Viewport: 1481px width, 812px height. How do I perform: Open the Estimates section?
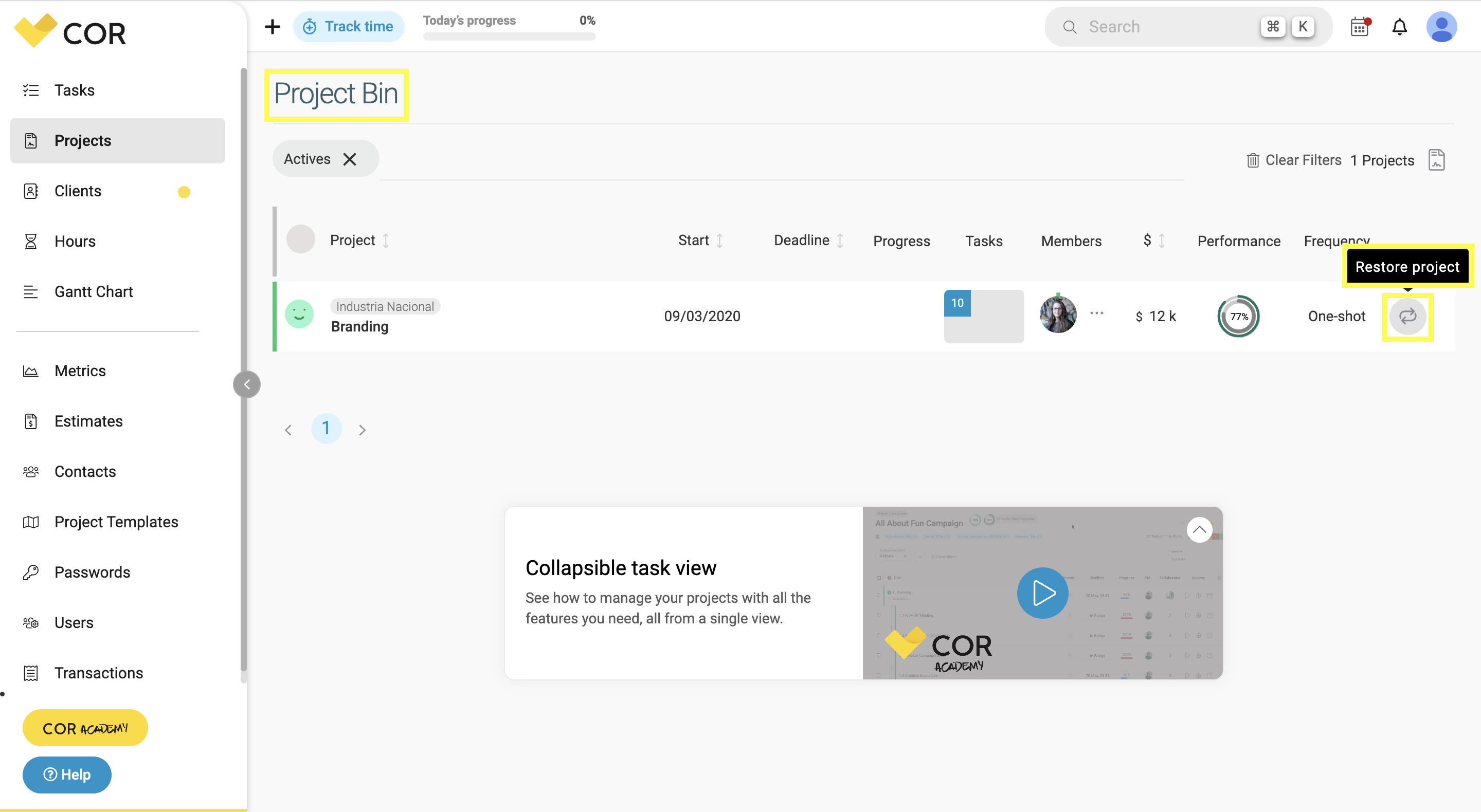click(88, 421)
